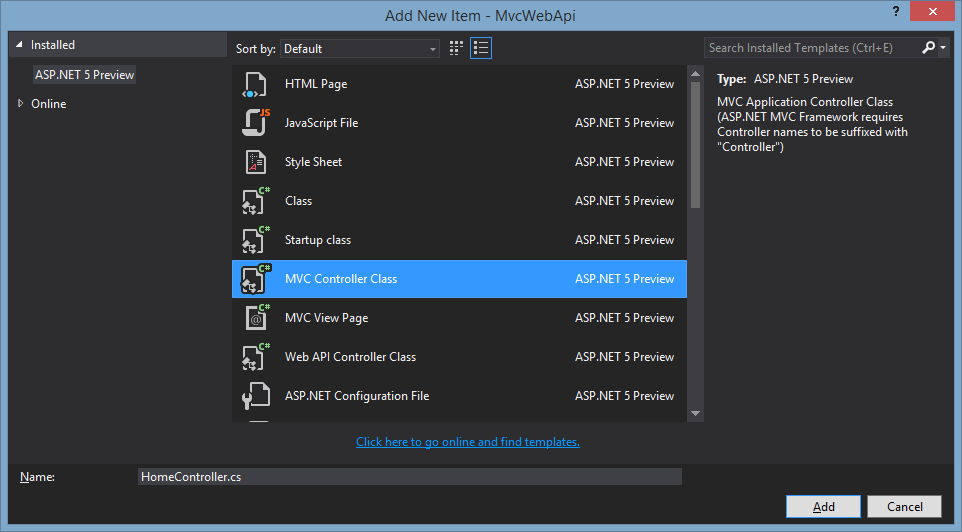Switch to small icons view

457,48
